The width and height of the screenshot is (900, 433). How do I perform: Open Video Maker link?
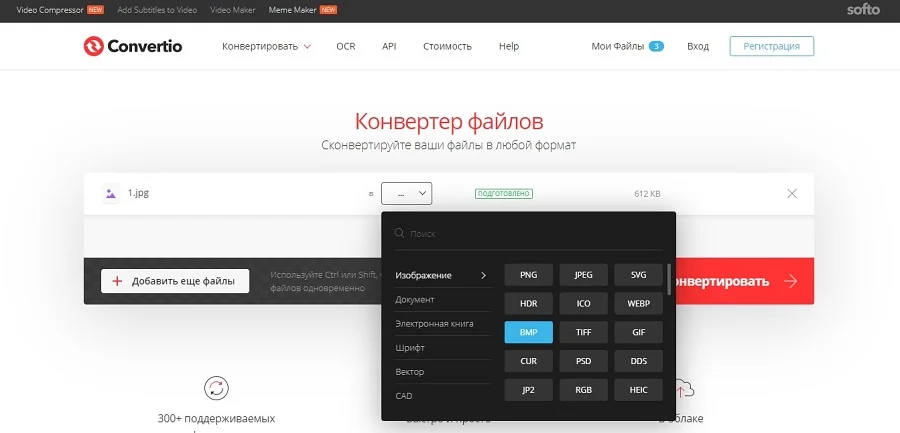(x=232, y=10)
